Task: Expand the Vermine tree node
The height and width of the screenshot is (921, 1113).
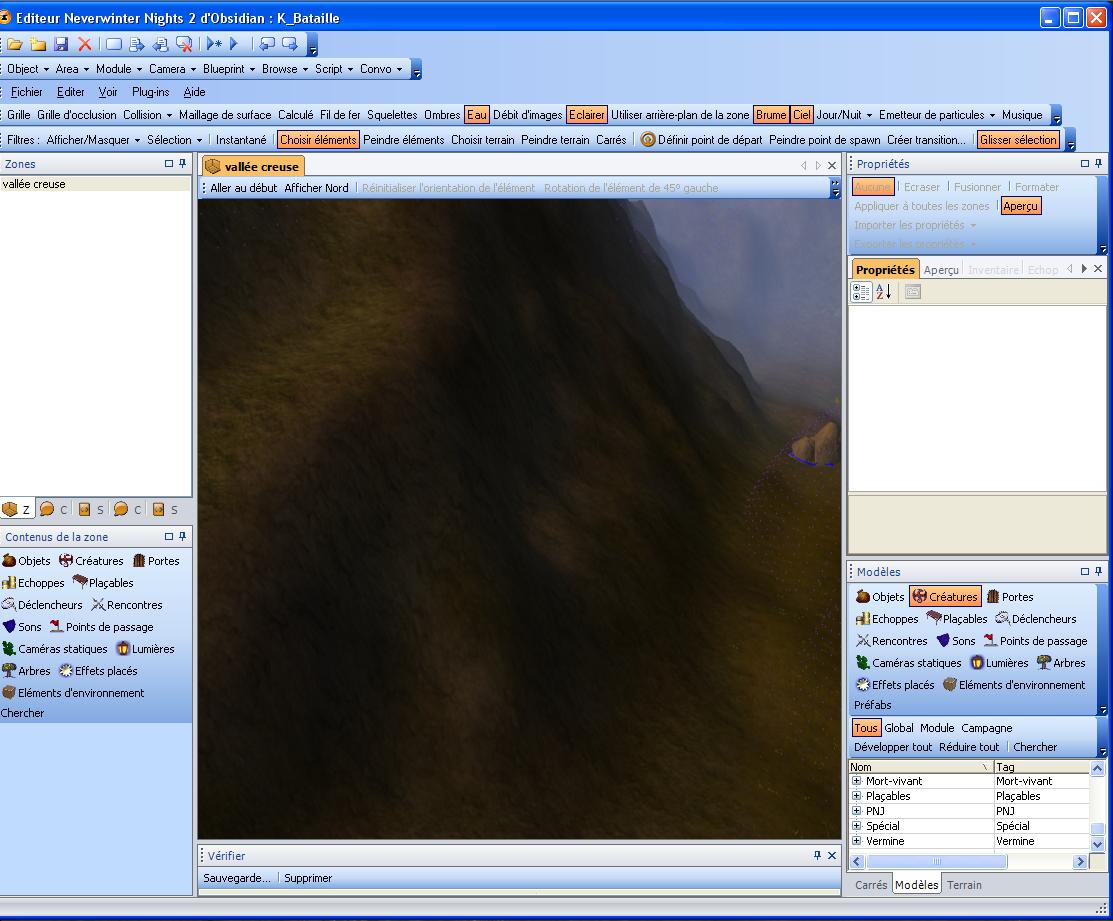Action: click(857, 841)
